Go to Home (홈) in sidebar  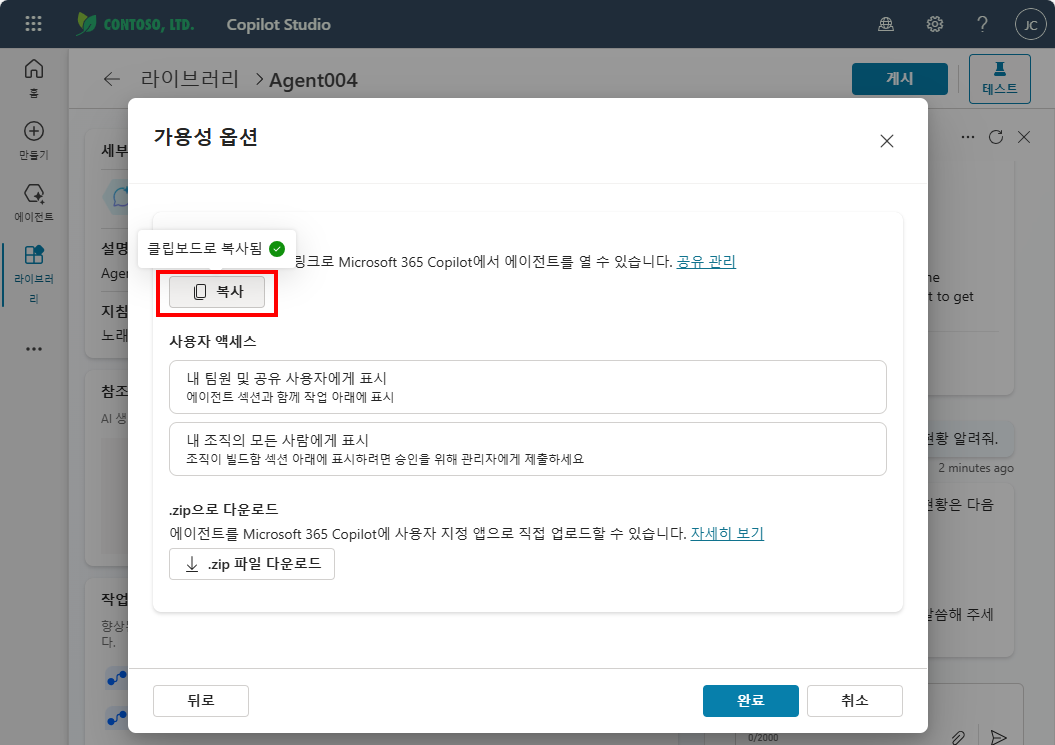(x=34, y=78)
